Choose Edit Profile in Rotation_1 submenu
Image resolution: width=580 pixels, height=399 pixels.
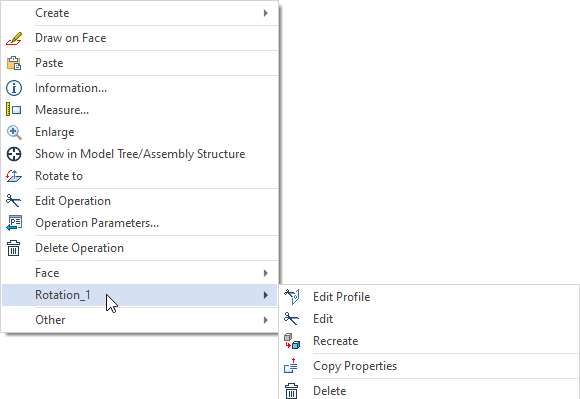click(x=429, y=297)
